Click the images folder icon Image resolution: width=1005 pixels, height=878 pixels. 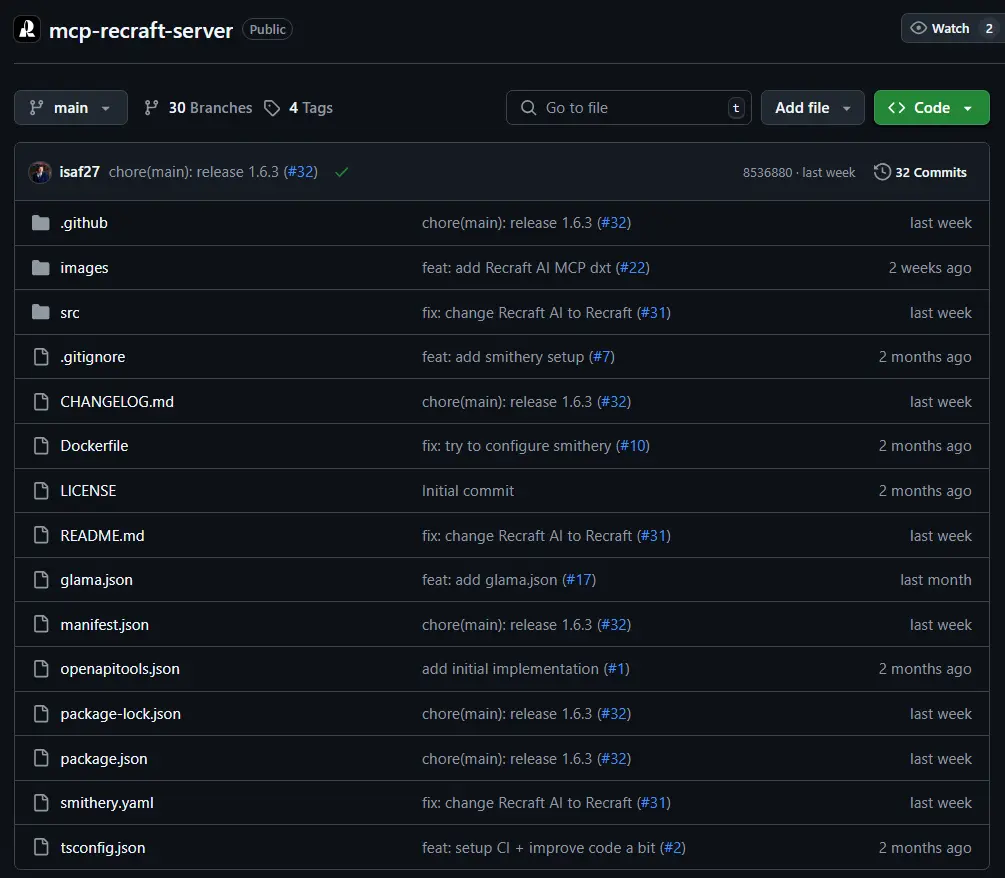(x=41, y=268)
